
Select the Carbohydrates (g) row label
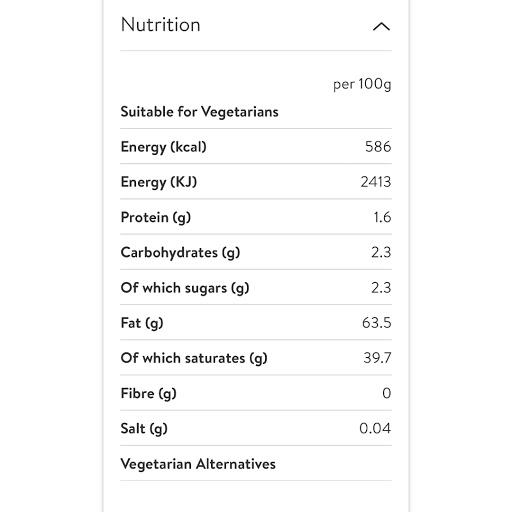(x=180, y=252)
